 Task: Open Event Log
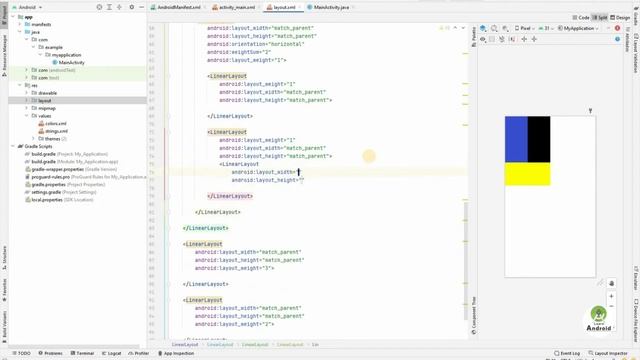[x=567, y=353]
